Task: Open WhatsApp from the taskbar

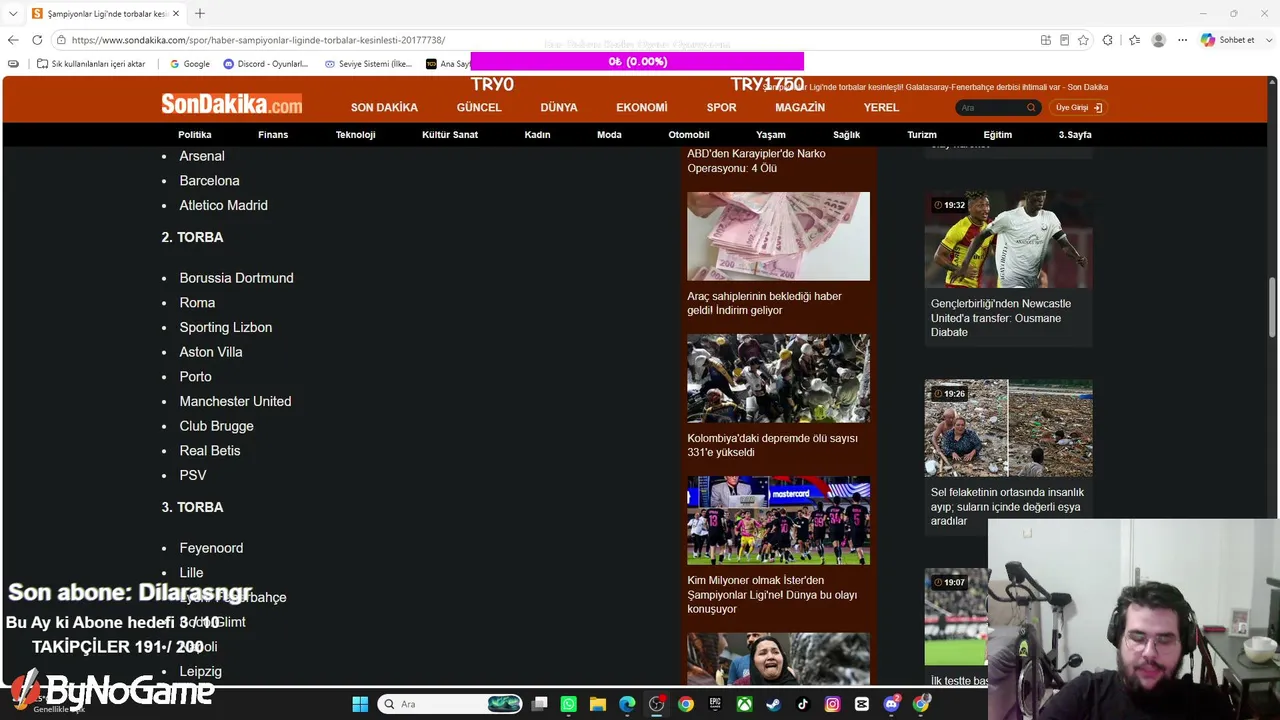Action: [569, 704]
